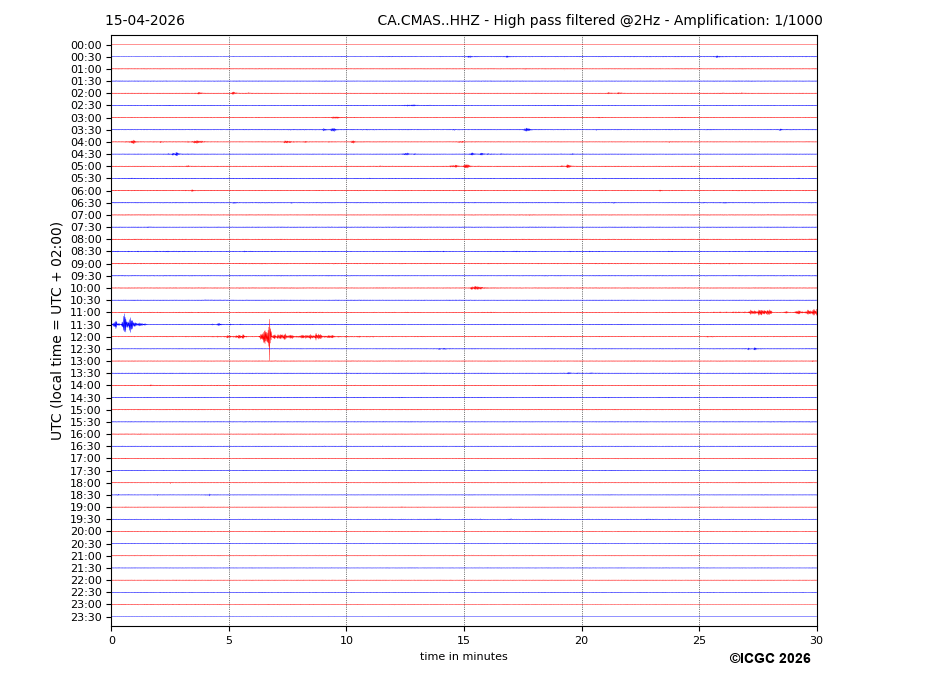Select the red event on the 10:00 trace
Image resolution: width=927 pixels, height=696 pixels.
point(476,288)
